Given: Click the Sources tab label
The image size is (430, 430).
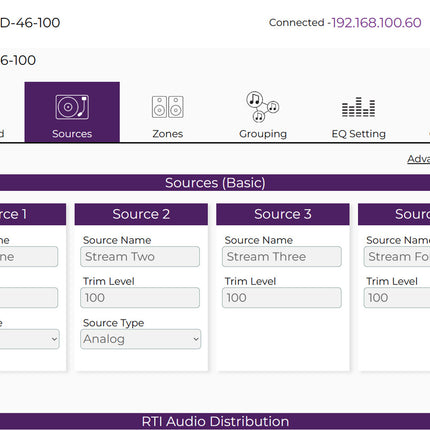Looking at the screenshot, I should 72,134.
